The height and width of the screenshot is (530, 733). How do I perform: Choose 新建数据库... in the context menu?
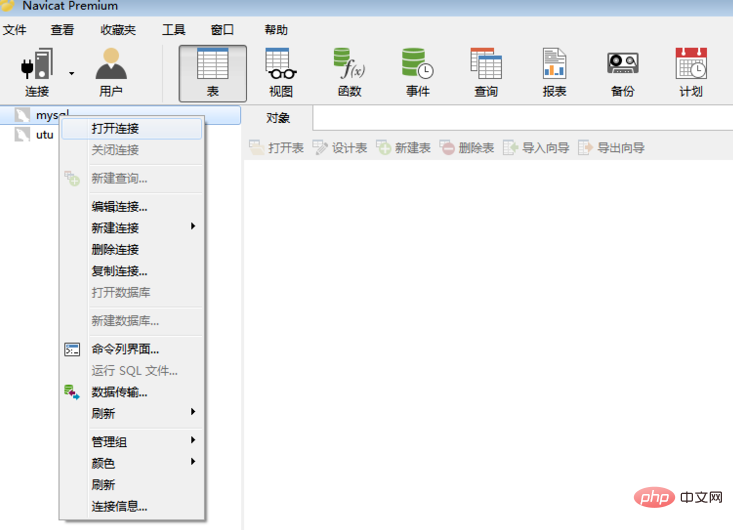point(132,321)
